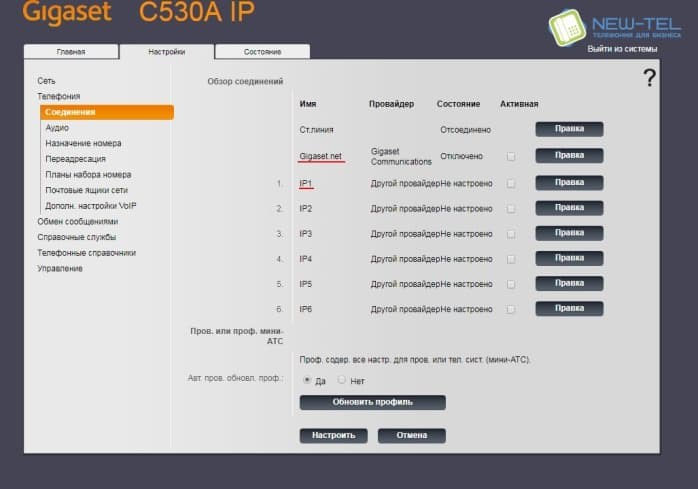Screen dimensions: 698x489
Task: Click the Отключено status text
Action: (x=462, y=156)
